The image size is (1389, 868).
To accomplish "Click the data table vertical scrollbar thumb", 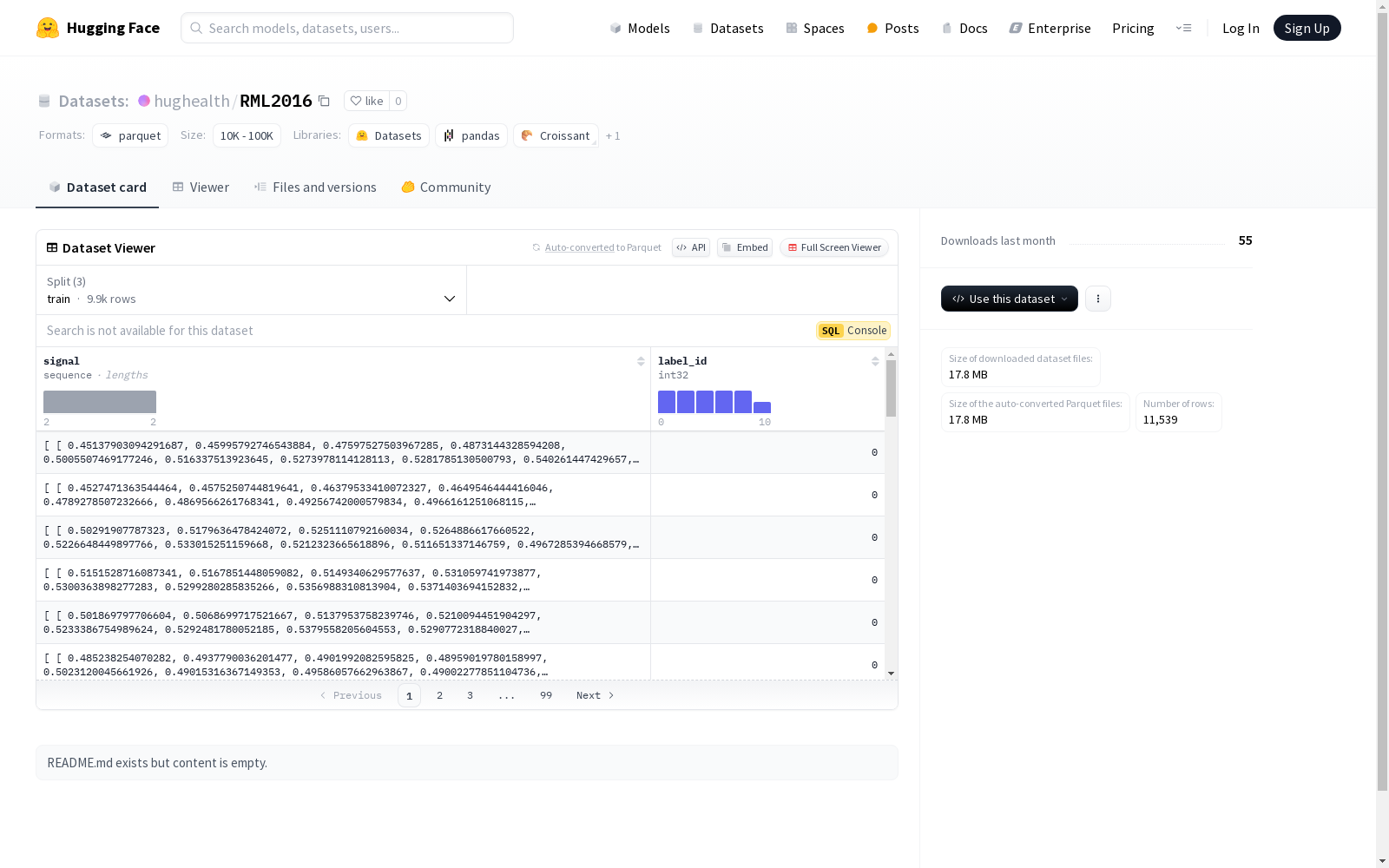I will (891, 388).
